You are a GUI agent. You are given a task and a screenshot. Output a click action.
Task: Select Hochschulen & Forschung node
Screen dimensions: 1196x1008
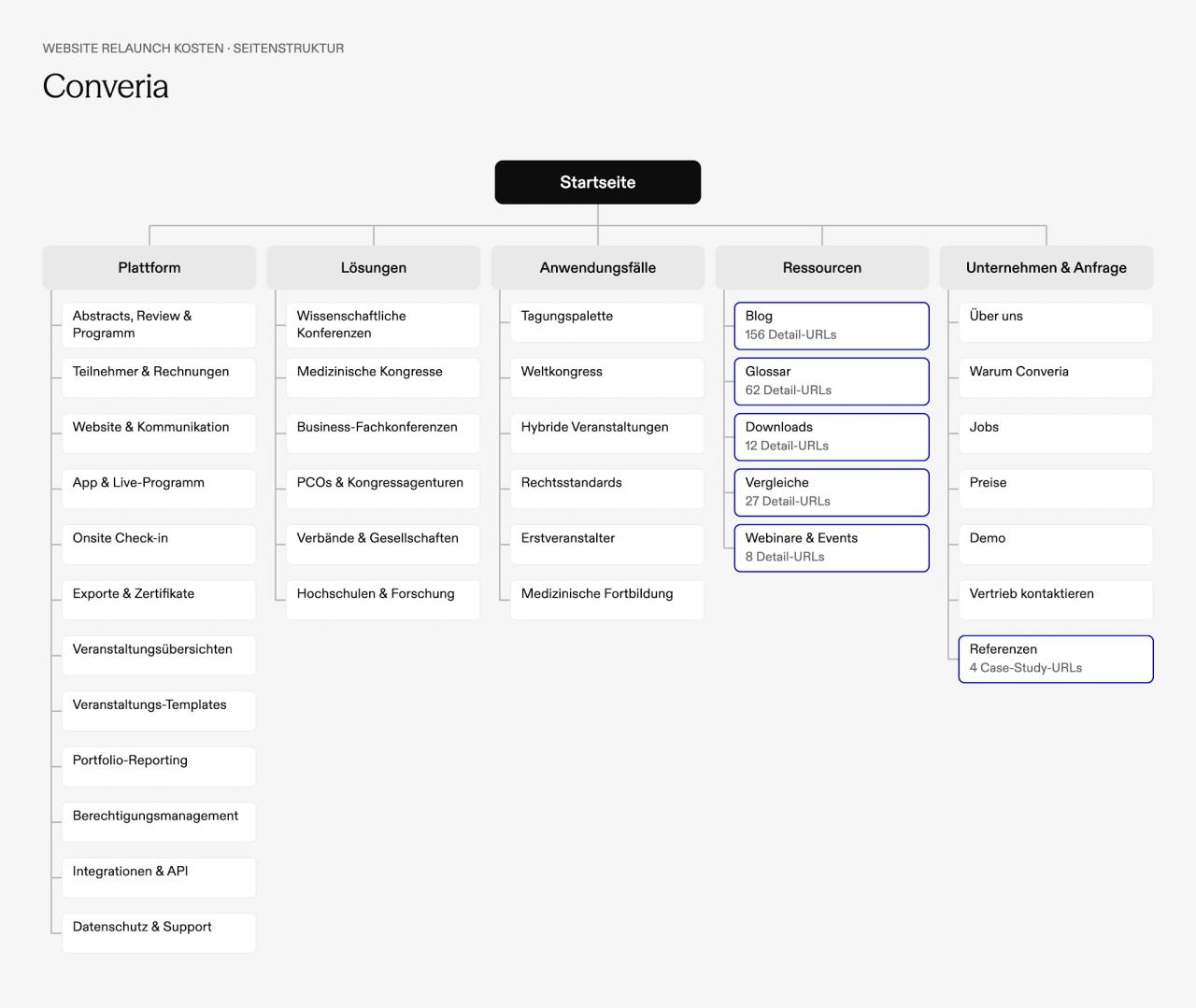point(383,600)
